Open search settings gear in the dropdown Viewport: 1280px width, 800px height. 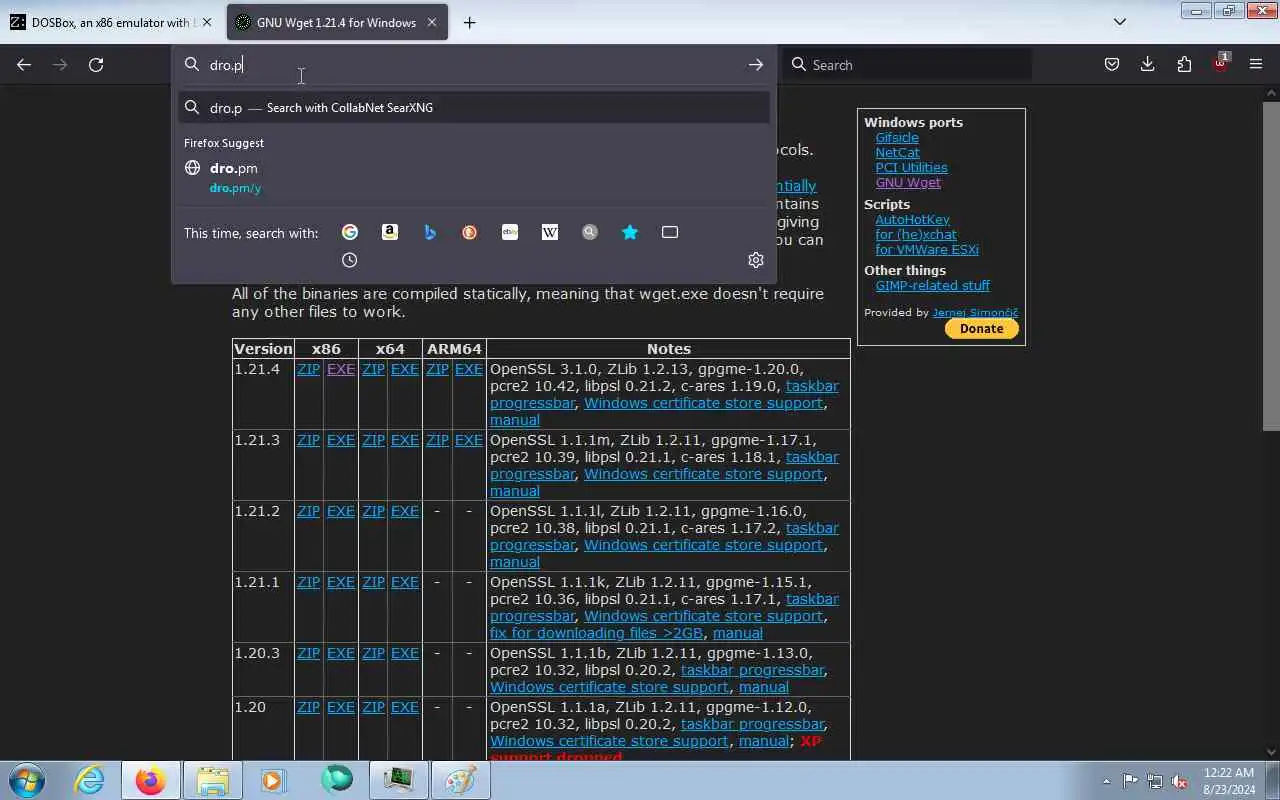coord(756,260)
